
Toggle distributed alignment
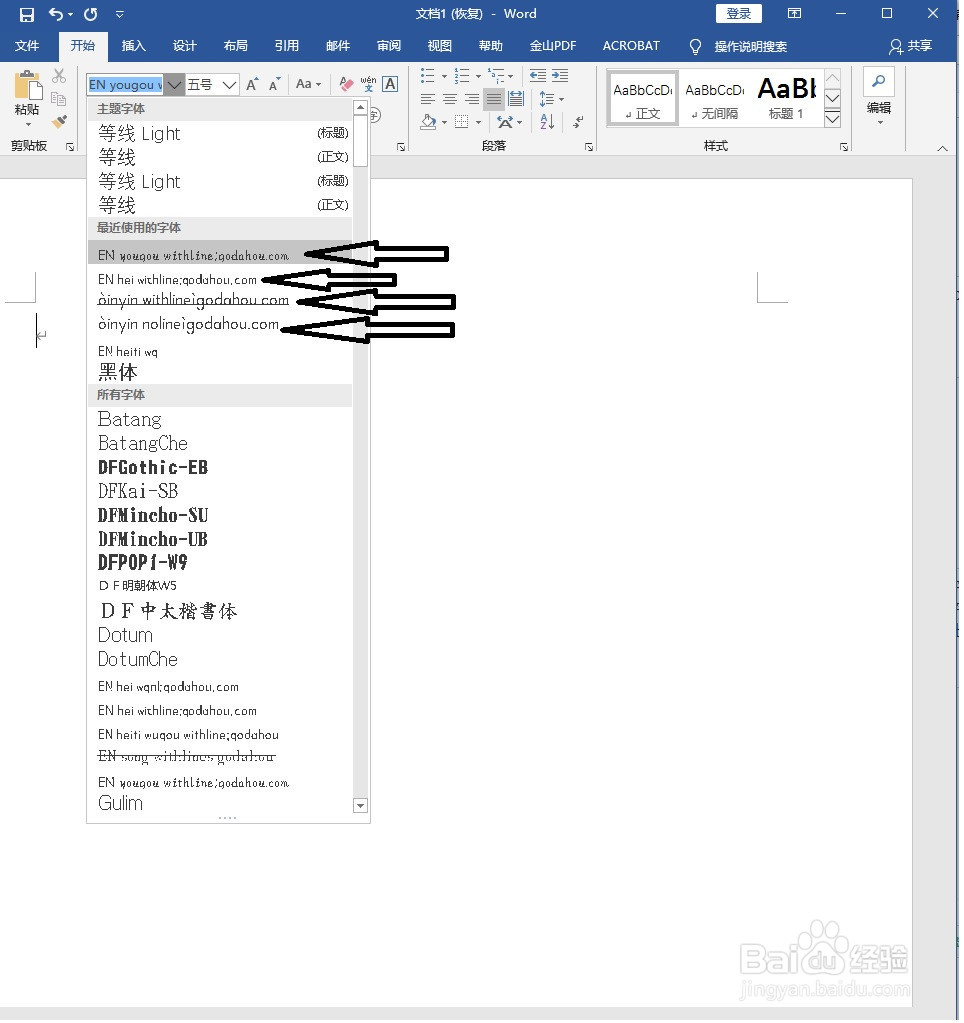(516, 99)
